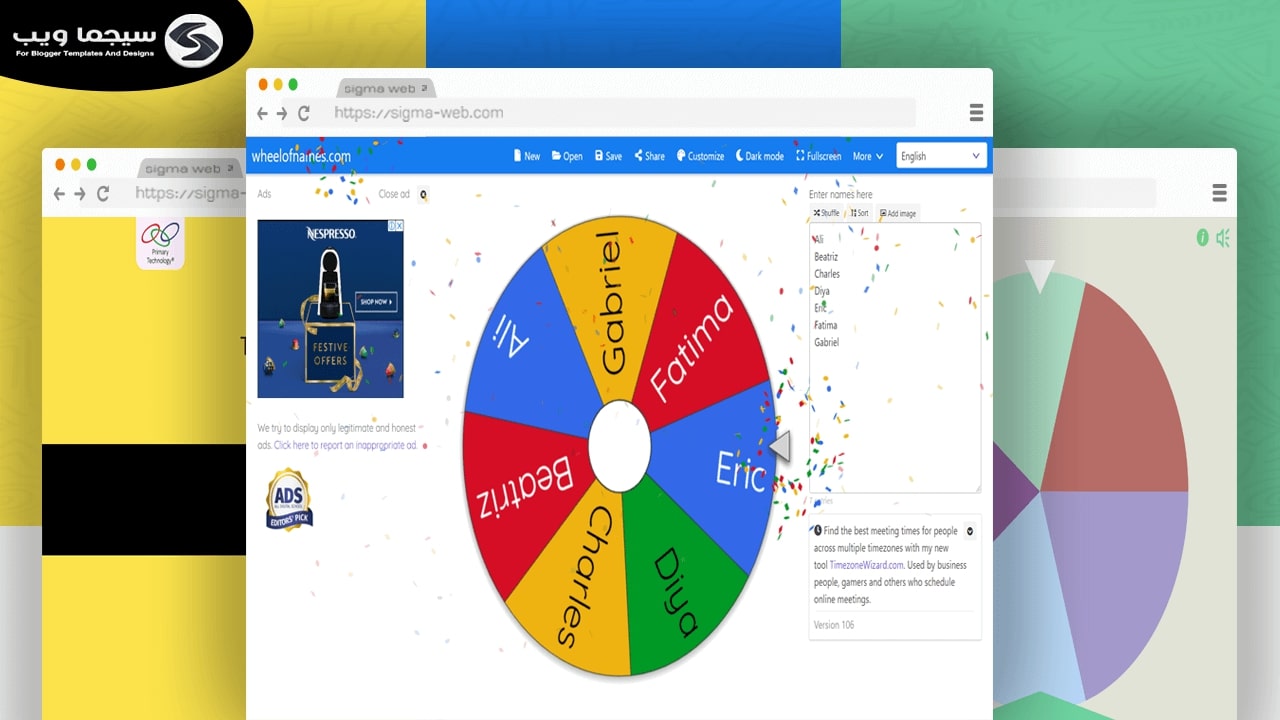Viewport: 1280px width, 720px height.
Task: Click the New wheel toolbar button
Action: (526, 156)
